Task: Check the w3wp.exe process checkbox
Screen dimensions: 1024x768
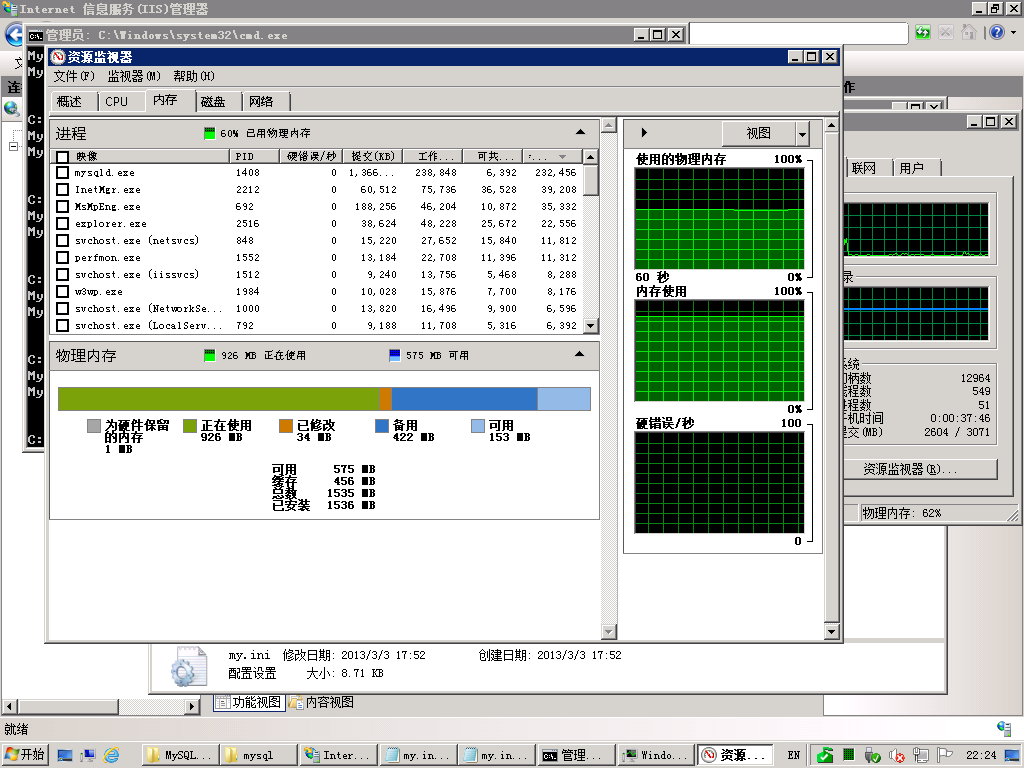Action: (x=63, y=292)
